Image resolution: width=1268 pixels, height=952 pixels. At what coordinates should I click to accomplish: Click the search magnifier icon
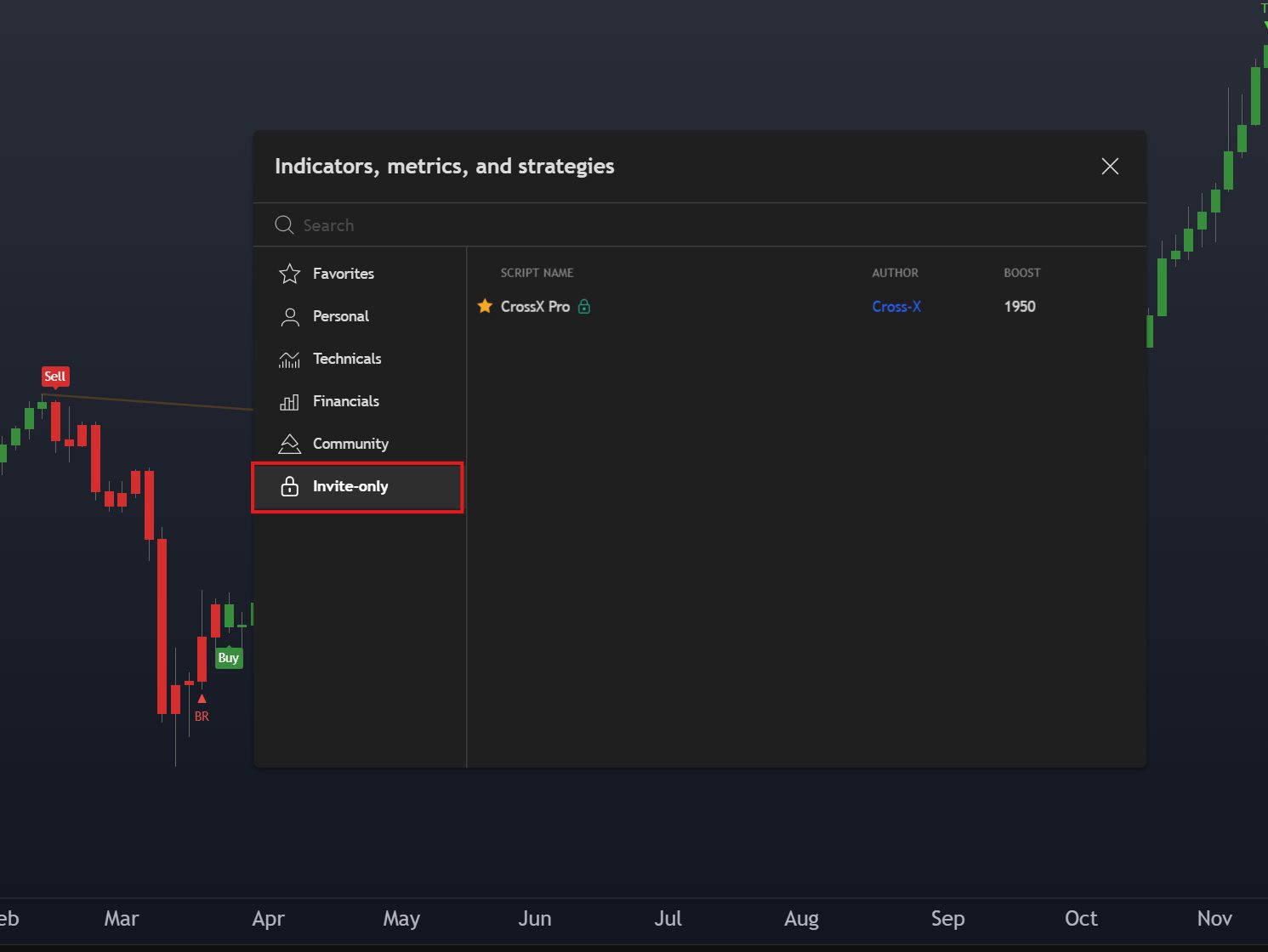click(284, 225)
